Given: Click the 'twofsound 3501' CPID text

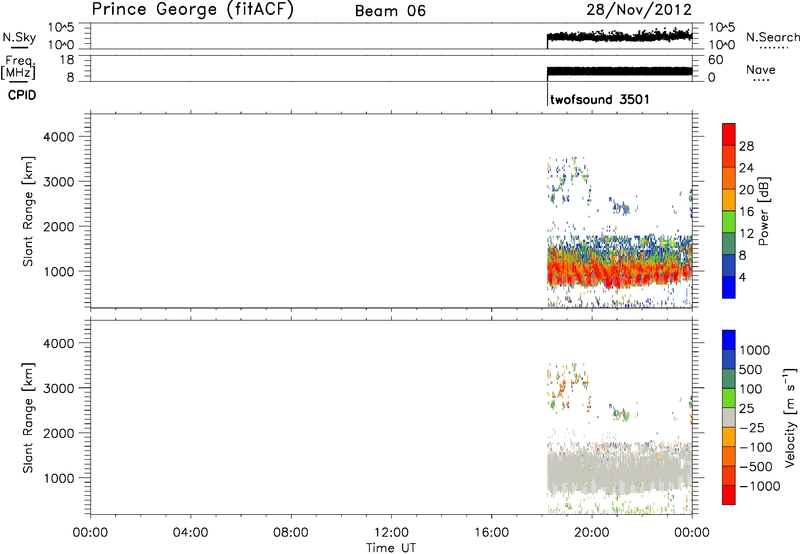Looking at the screenshot, I should 600,99.
